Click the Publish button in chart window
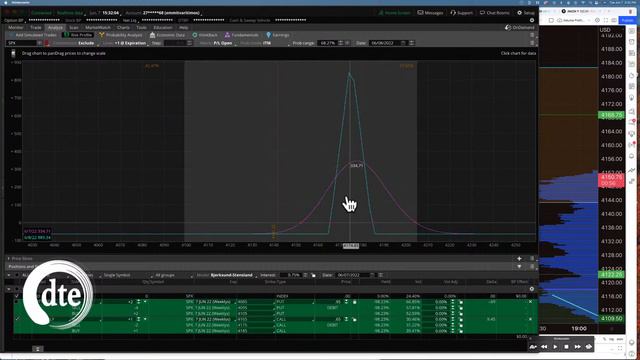The width and height of the screenshot is (640, 360). [627, 20]
